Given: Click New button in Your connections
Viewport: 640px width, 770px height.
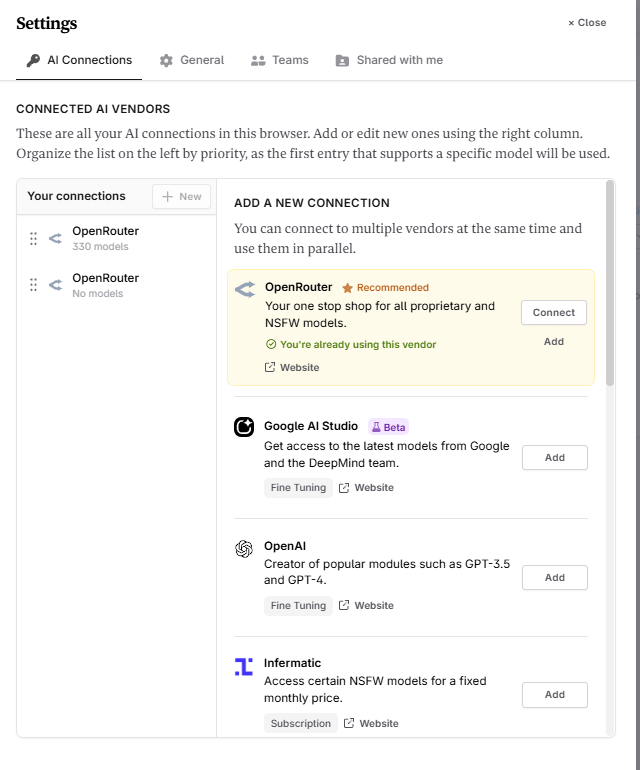Looking at the screenshot, I should click(x=181, y=197).
